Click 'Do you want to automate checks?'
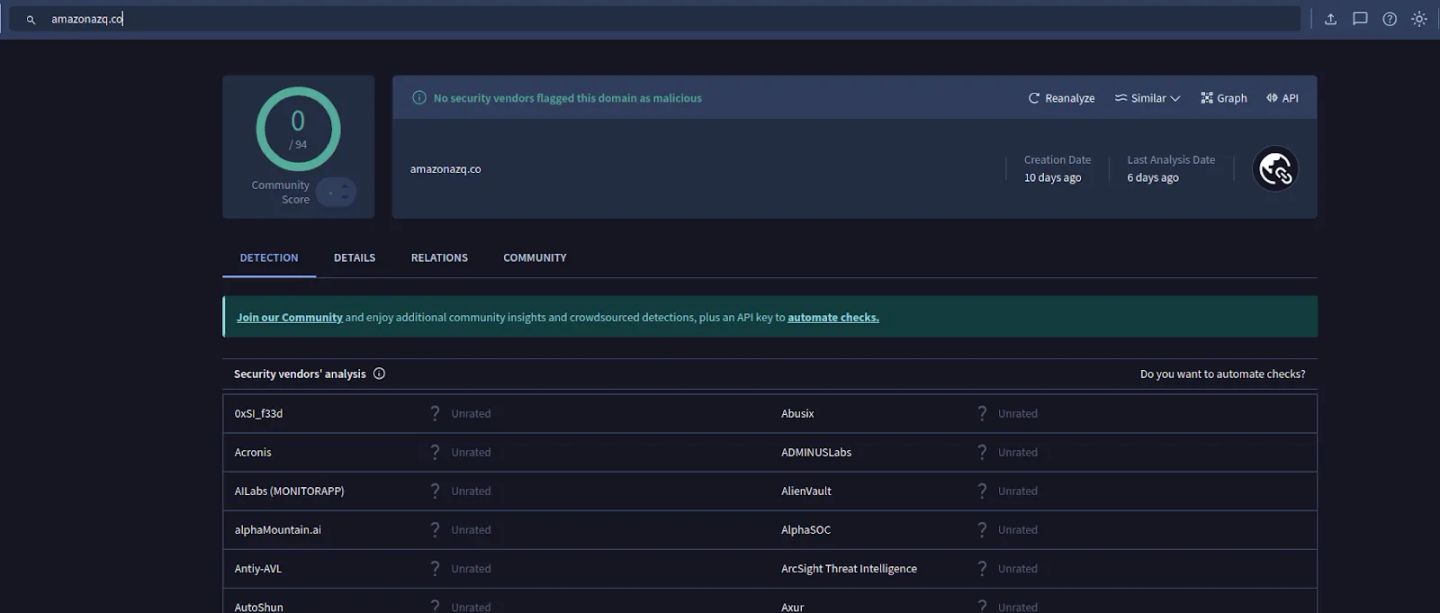Viewport: 1440px width, 613px height. click(x=1223, y=374)
